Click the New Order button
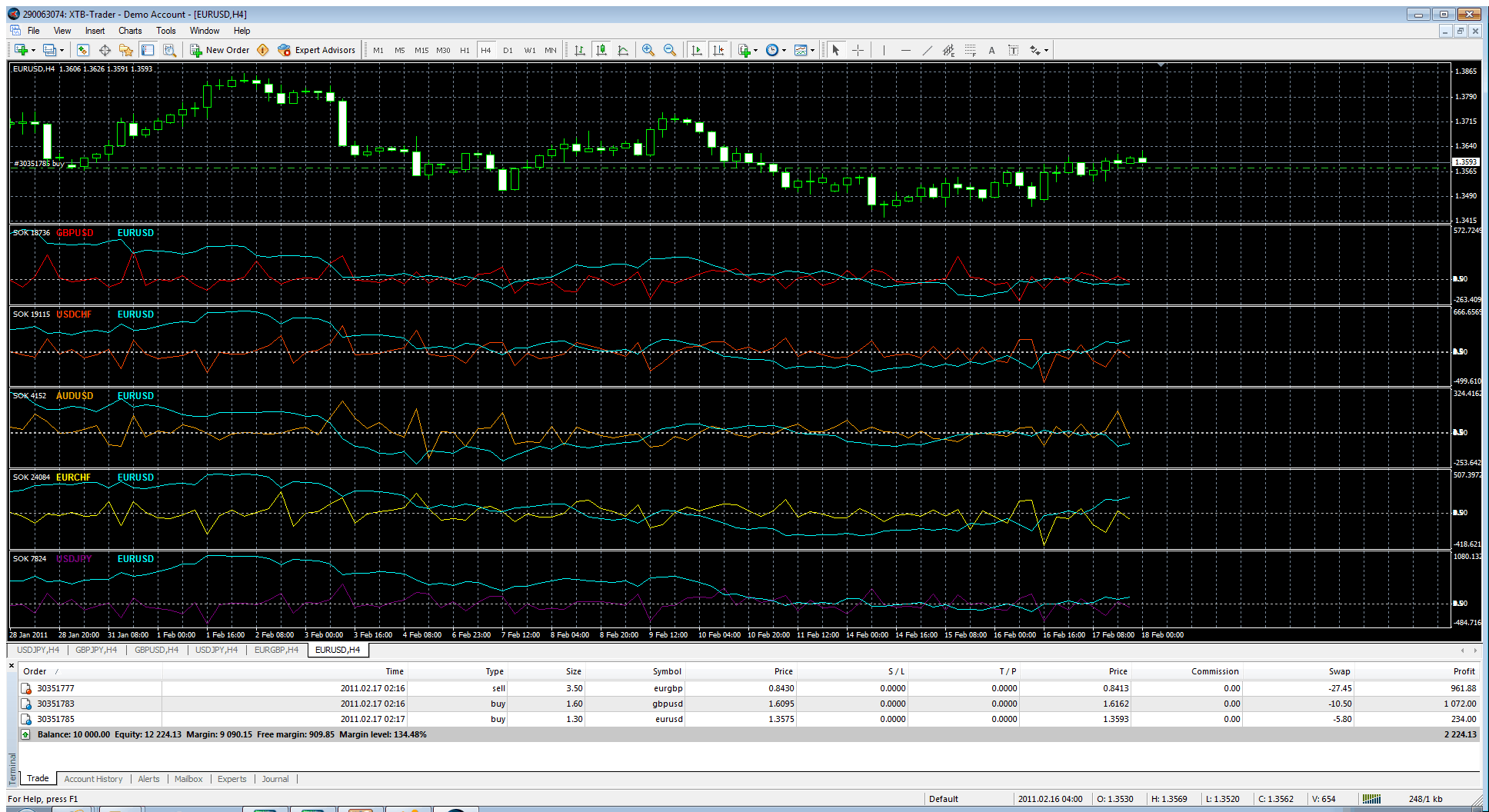The height and width of the screenshot is (812, 1489). pos(220,50)
